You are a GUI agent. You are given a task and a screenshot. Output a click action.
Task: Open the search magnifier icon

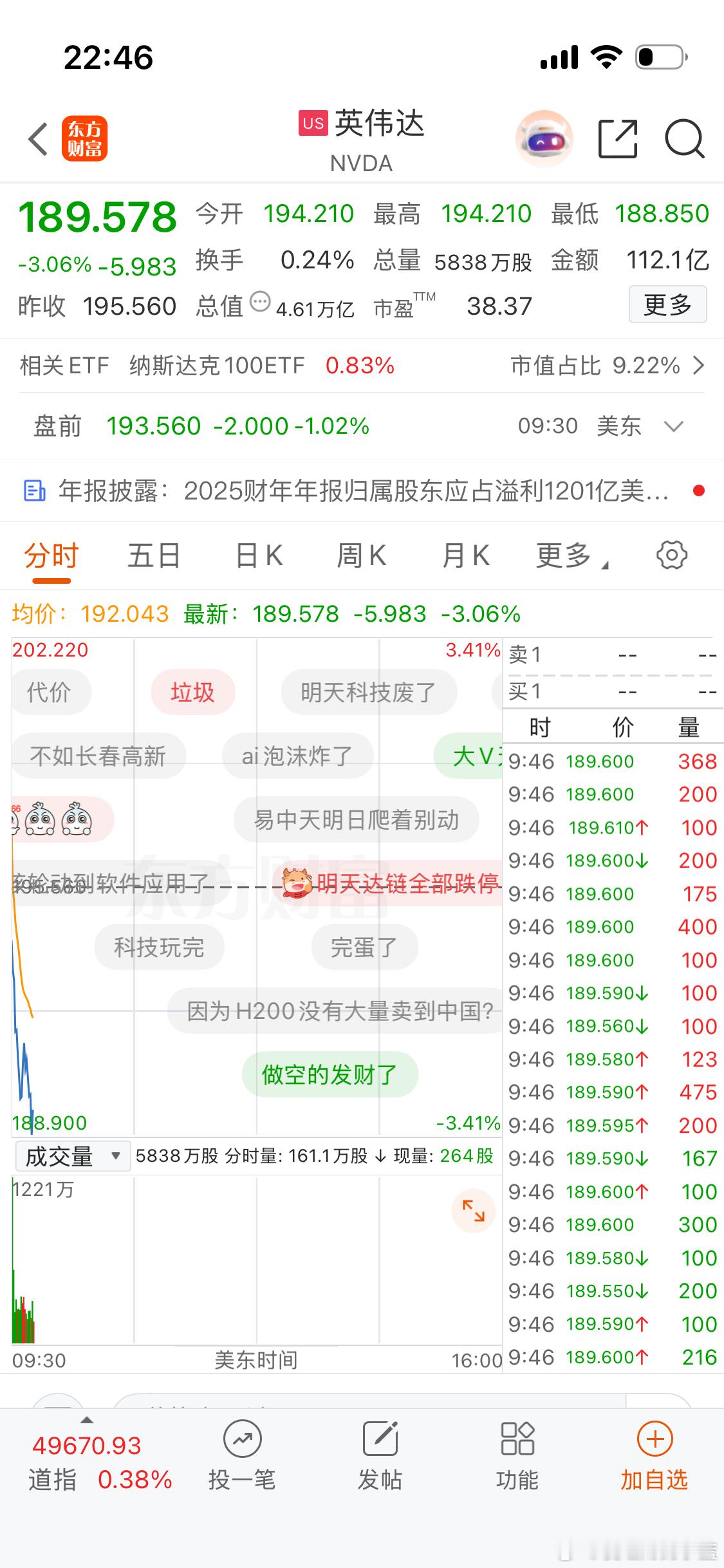click(x=685, y=138)
